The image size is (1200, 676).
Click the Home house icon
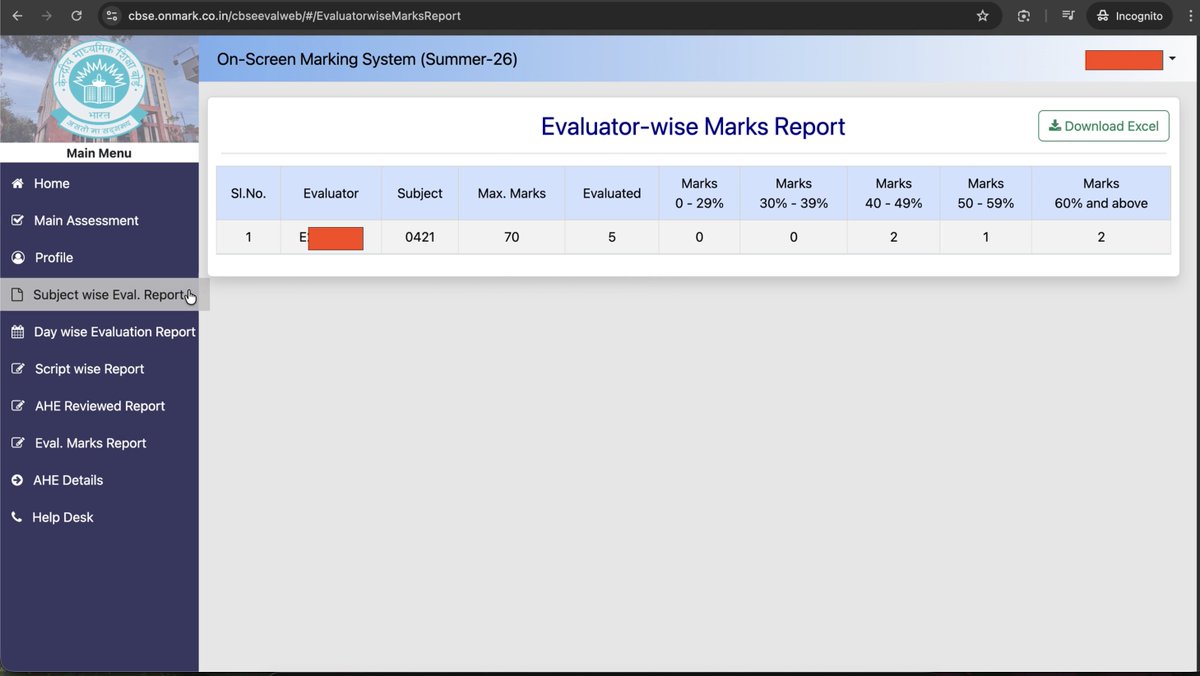point(17,183)
